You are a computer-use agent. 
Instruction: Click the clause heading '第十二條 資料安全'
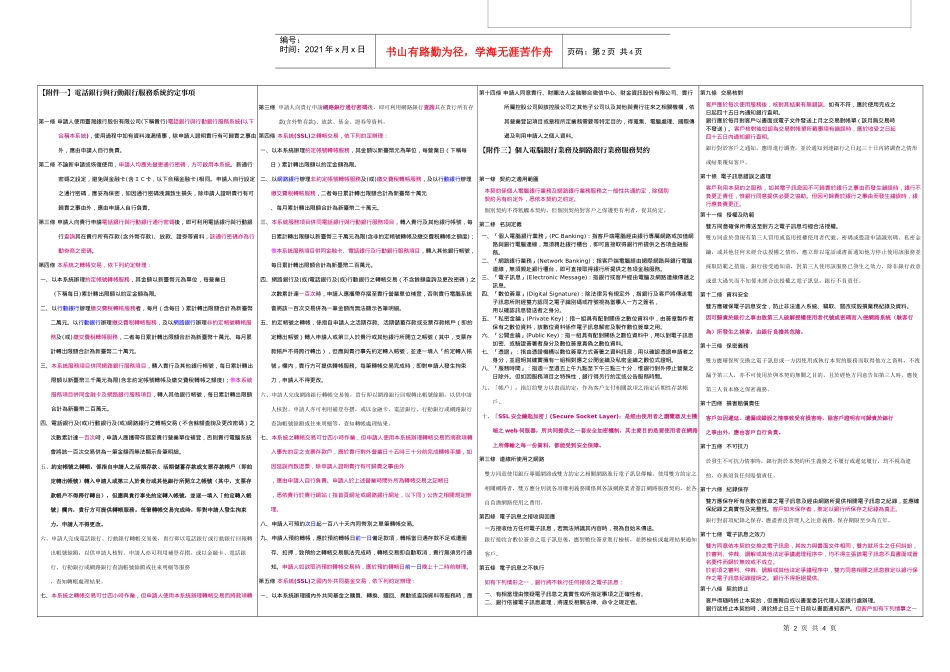724,294
